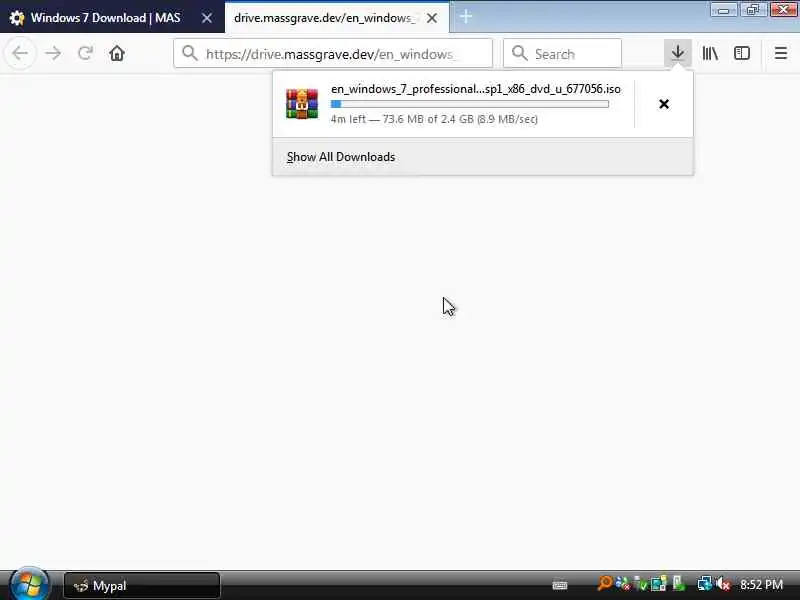The height and width of the screenshot is (600, 800).
Task: Toggle the Downloads panel arrow button
Action: pos(678,53)
